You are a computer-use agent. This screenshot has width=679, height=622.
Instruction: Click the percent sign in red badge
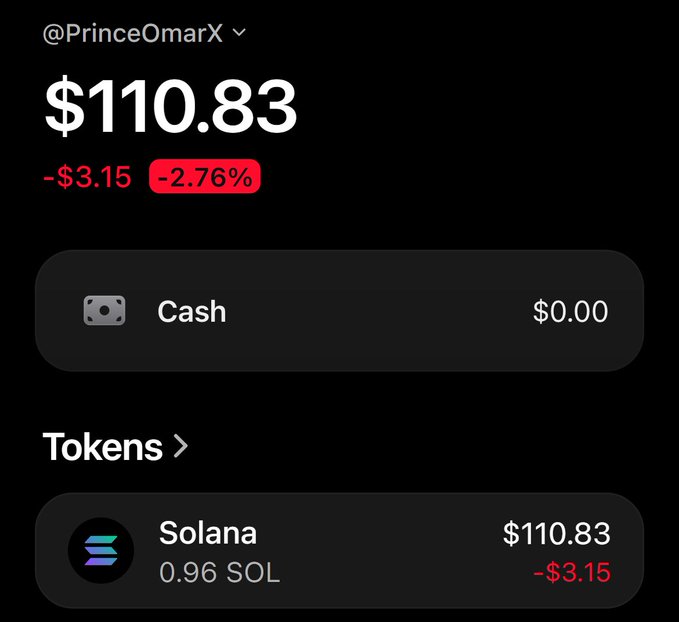coord(241,178)
